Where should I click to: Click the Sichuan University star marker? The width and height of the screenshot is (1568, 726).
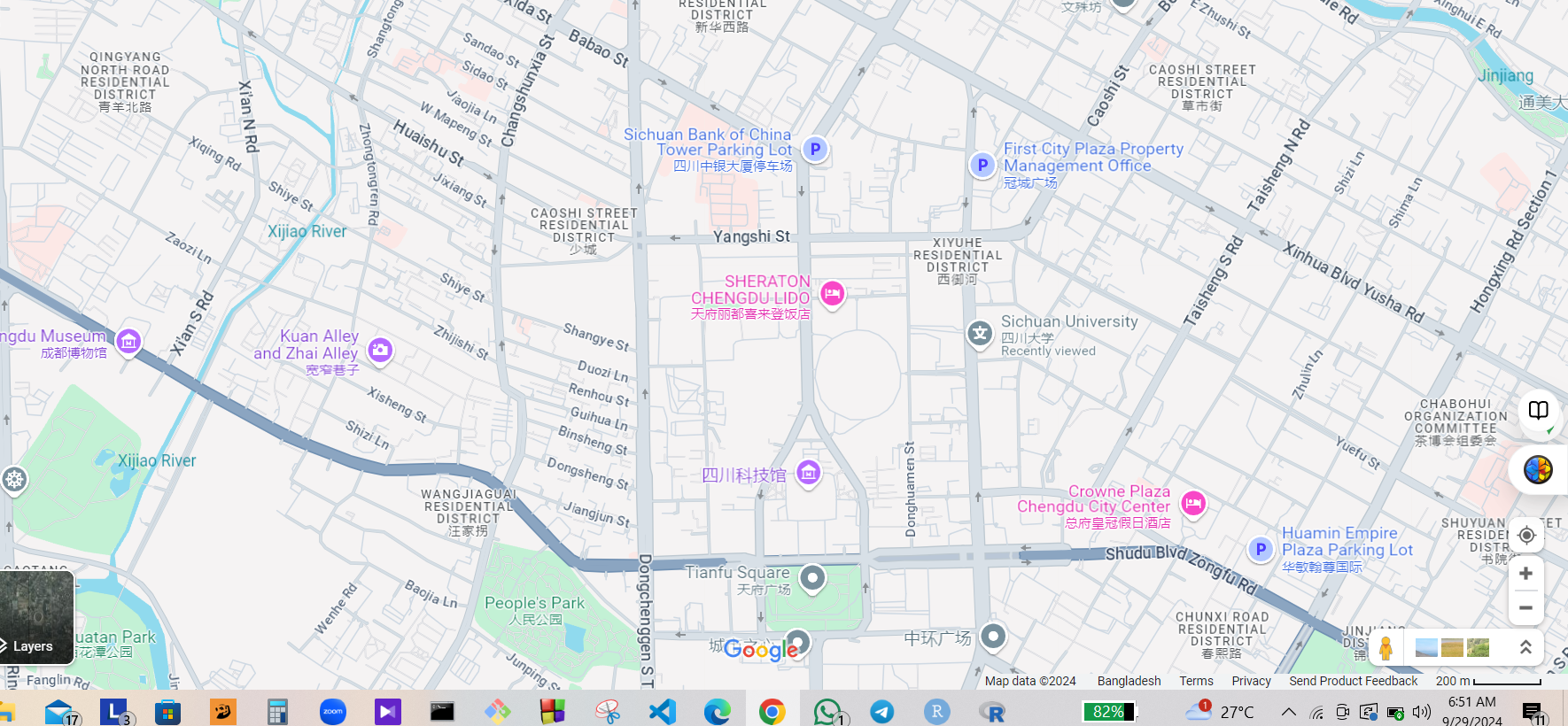tap(979, 334)
